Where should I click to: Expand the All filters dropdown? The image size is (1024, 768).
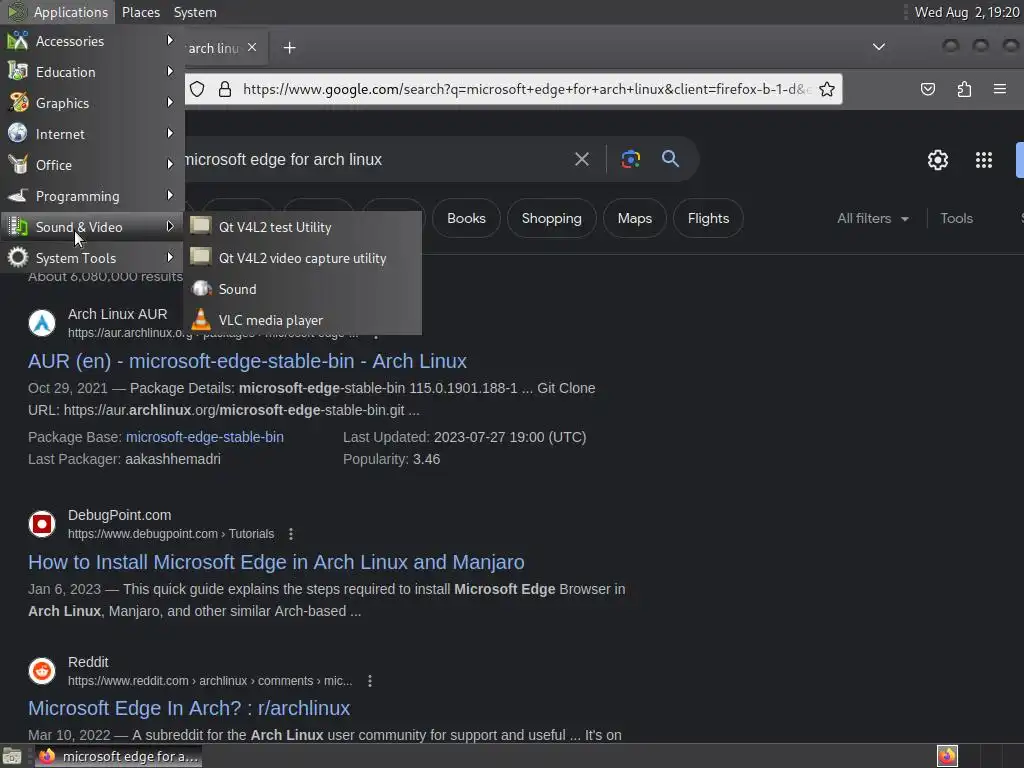[872, 218]
